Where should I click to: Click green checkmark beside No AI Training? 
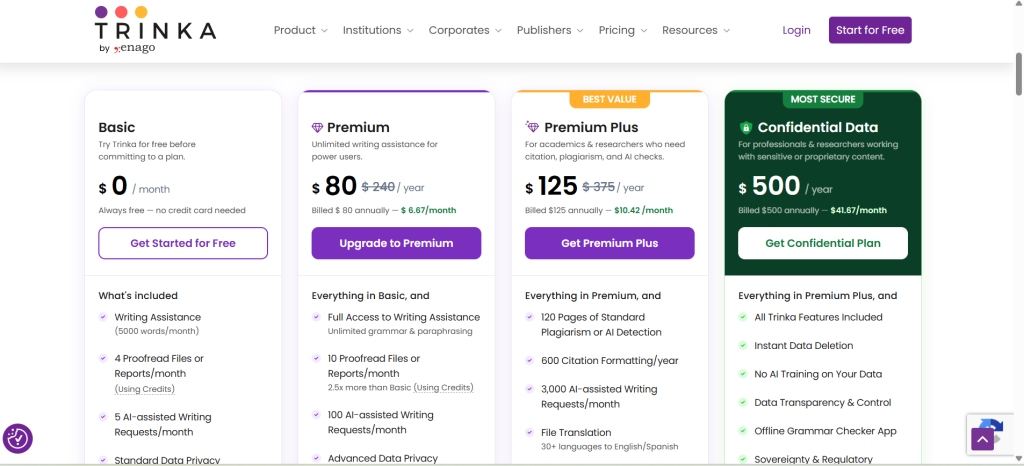tap(743, 374)
